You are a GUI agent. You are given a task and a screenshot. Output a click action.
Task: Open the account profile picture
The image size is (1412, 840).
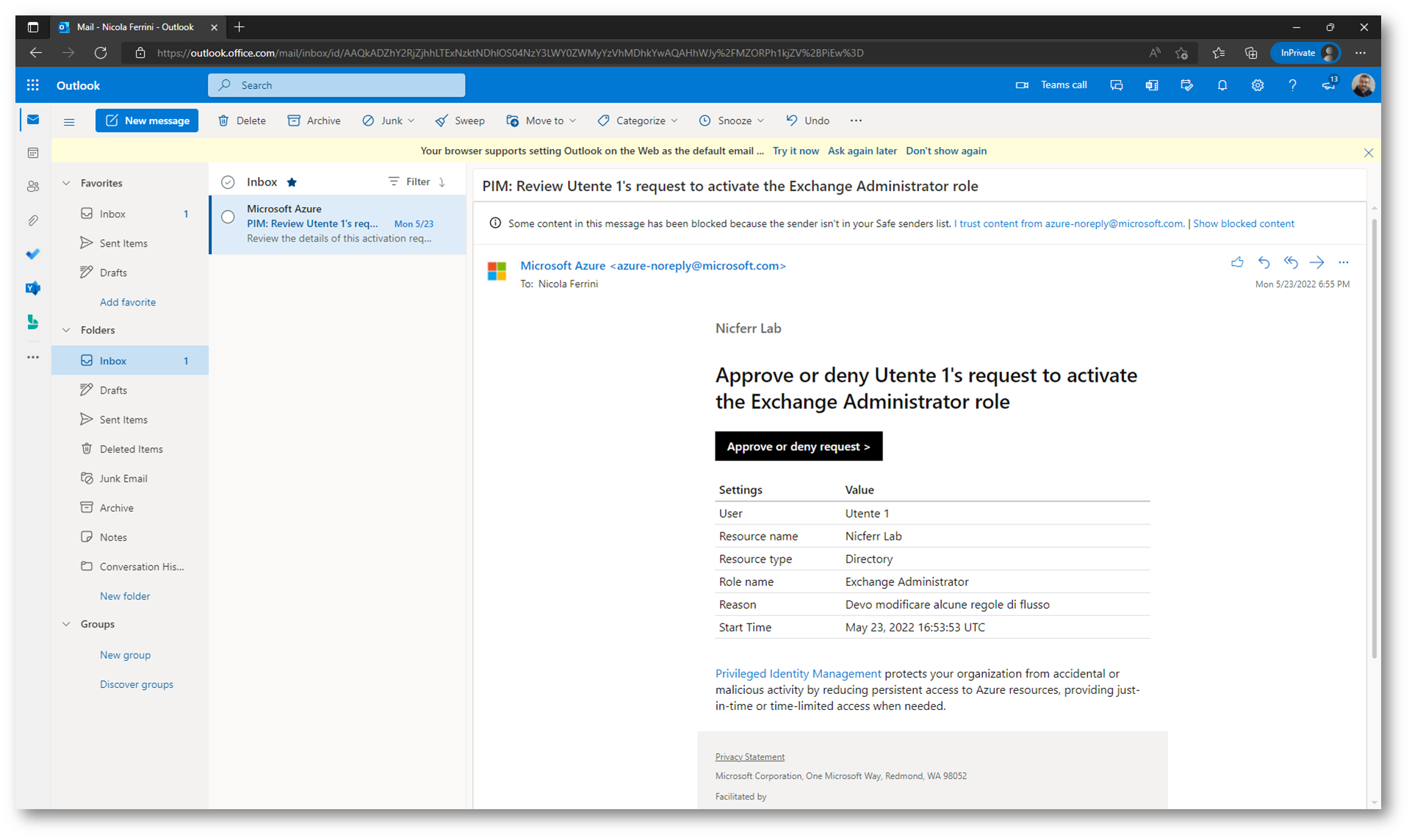click(1363, 85)
